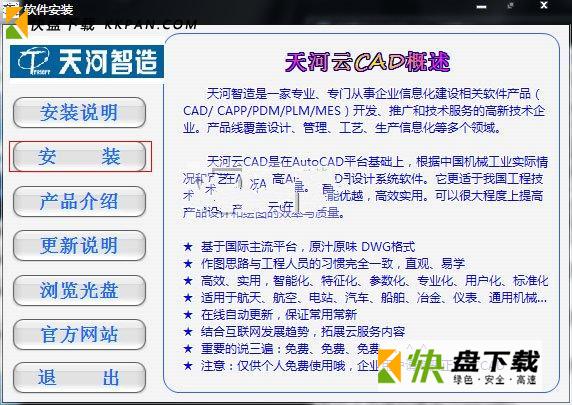Select the 在线自动更新 bullet line
The height and width of the screenshot is (405, 572).
click(x=270, y=315)
